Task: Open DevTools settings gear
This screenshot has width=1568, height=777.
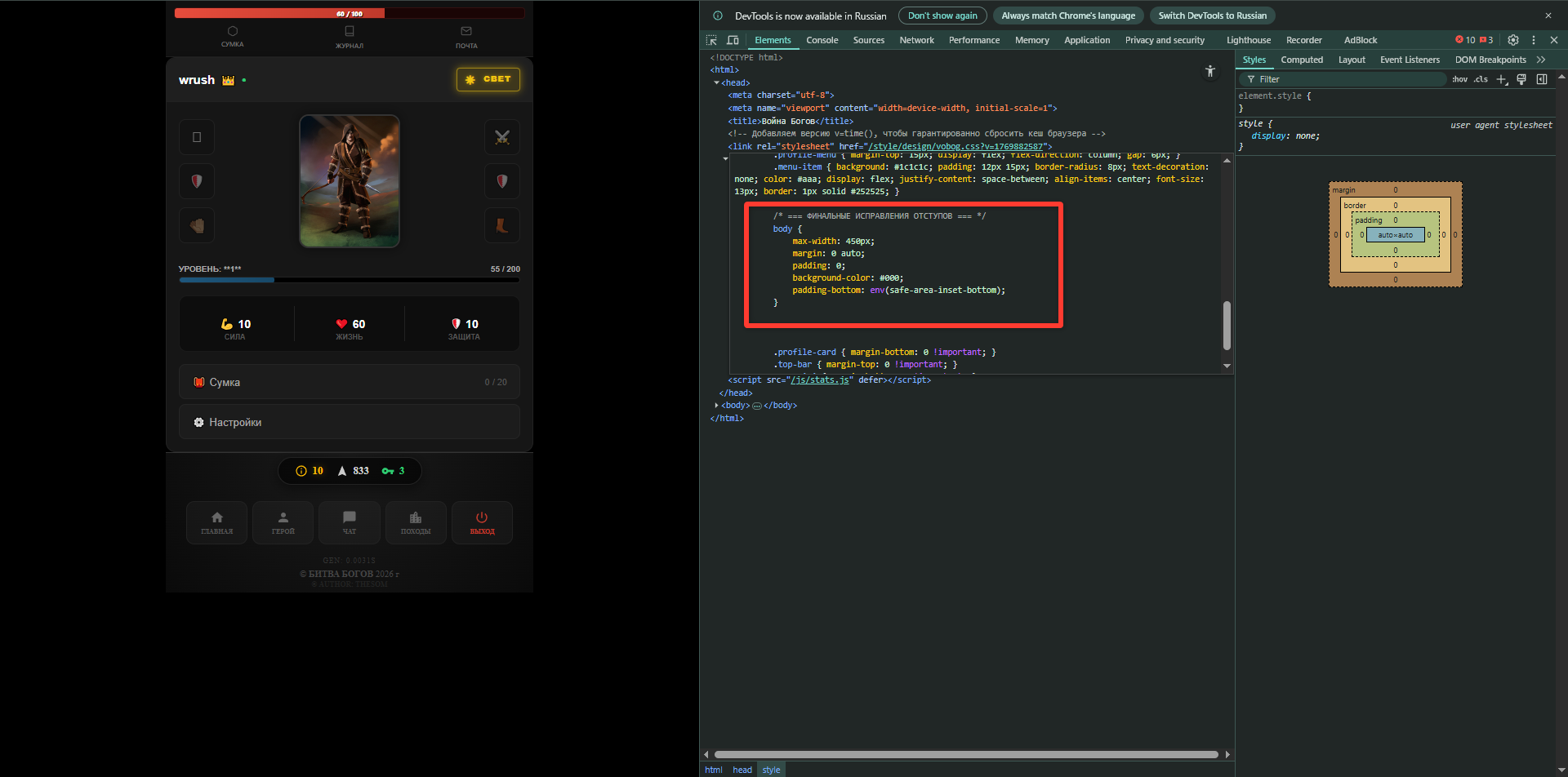Action: (1513, 40)
